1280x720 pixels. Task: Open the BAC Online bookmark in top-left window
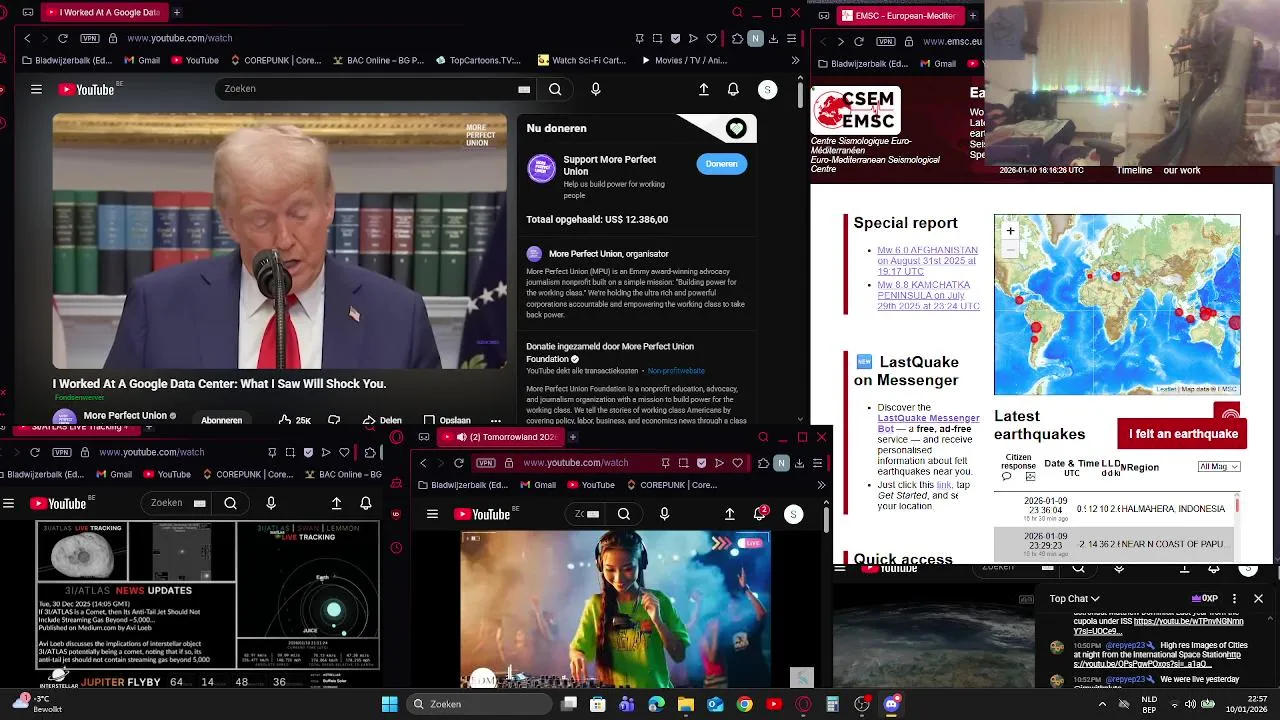(x=377, y=60)
